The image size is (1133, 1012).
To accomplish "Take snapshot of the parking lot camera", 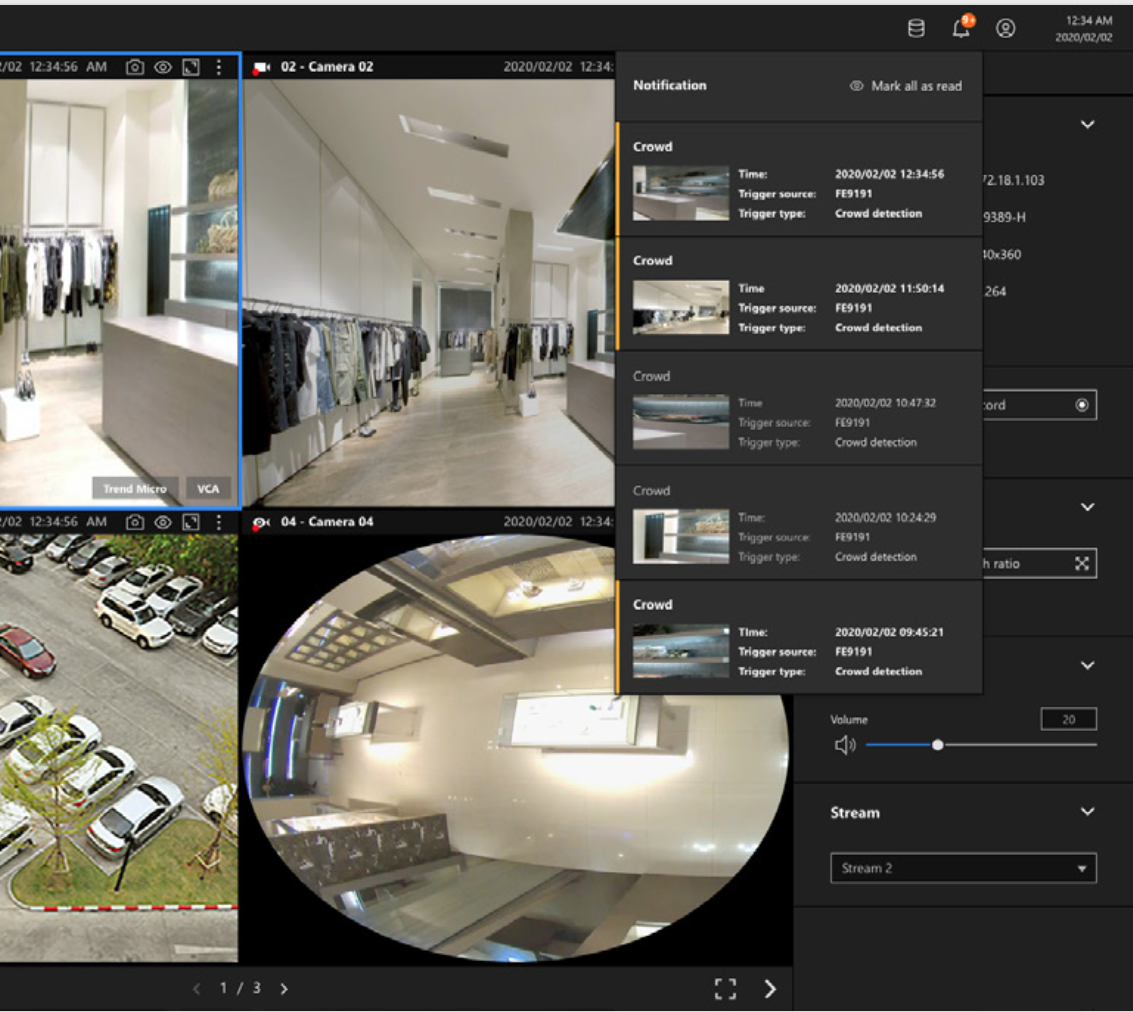I will [135, 522].
